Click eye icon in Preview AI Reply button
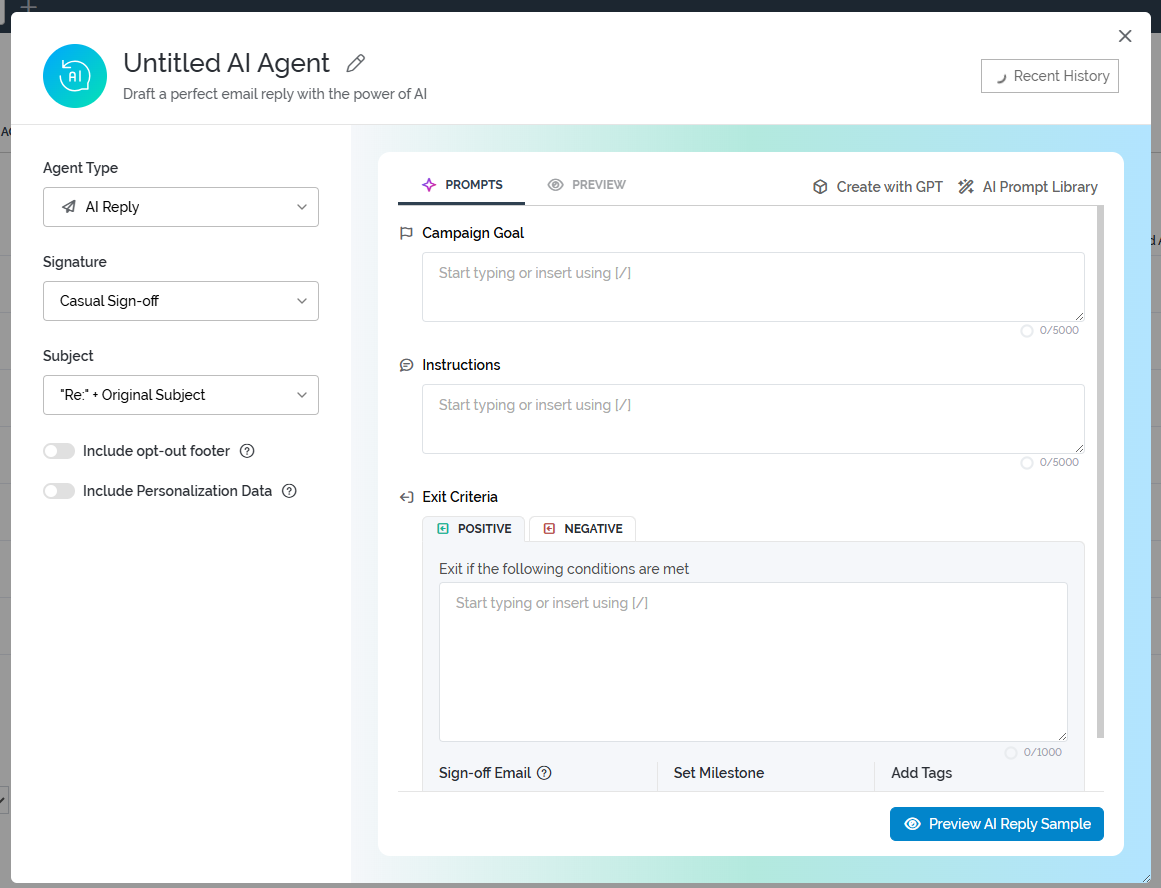This screenshot has width=1161, height=888. pyautogui.click(x=912, y=824)
